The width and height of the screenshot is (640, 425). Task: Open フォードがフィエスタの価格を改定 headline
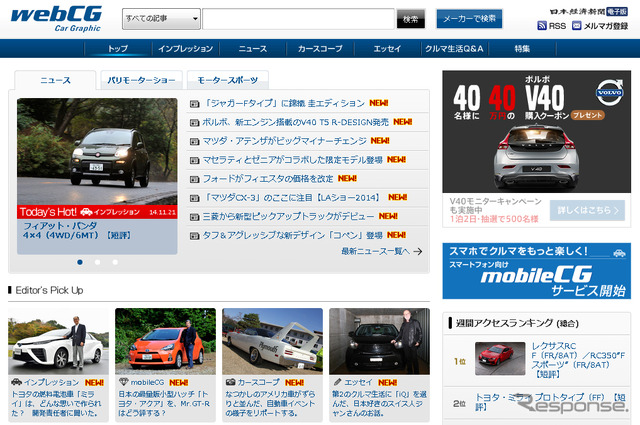pyautogui.click(x=268, y=178)
